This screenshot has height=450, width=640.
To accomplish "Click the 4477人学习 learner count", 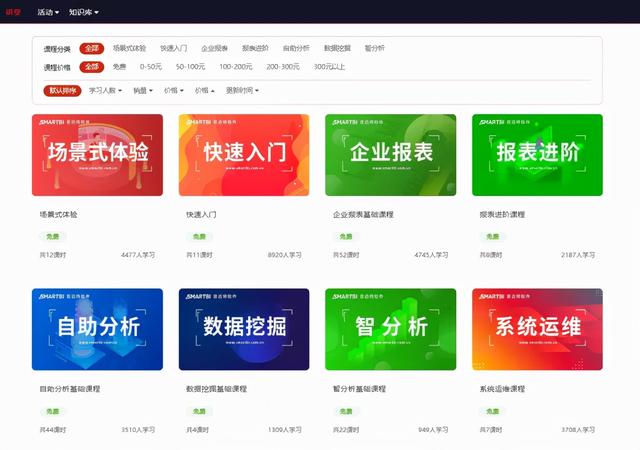I will 138,255.
